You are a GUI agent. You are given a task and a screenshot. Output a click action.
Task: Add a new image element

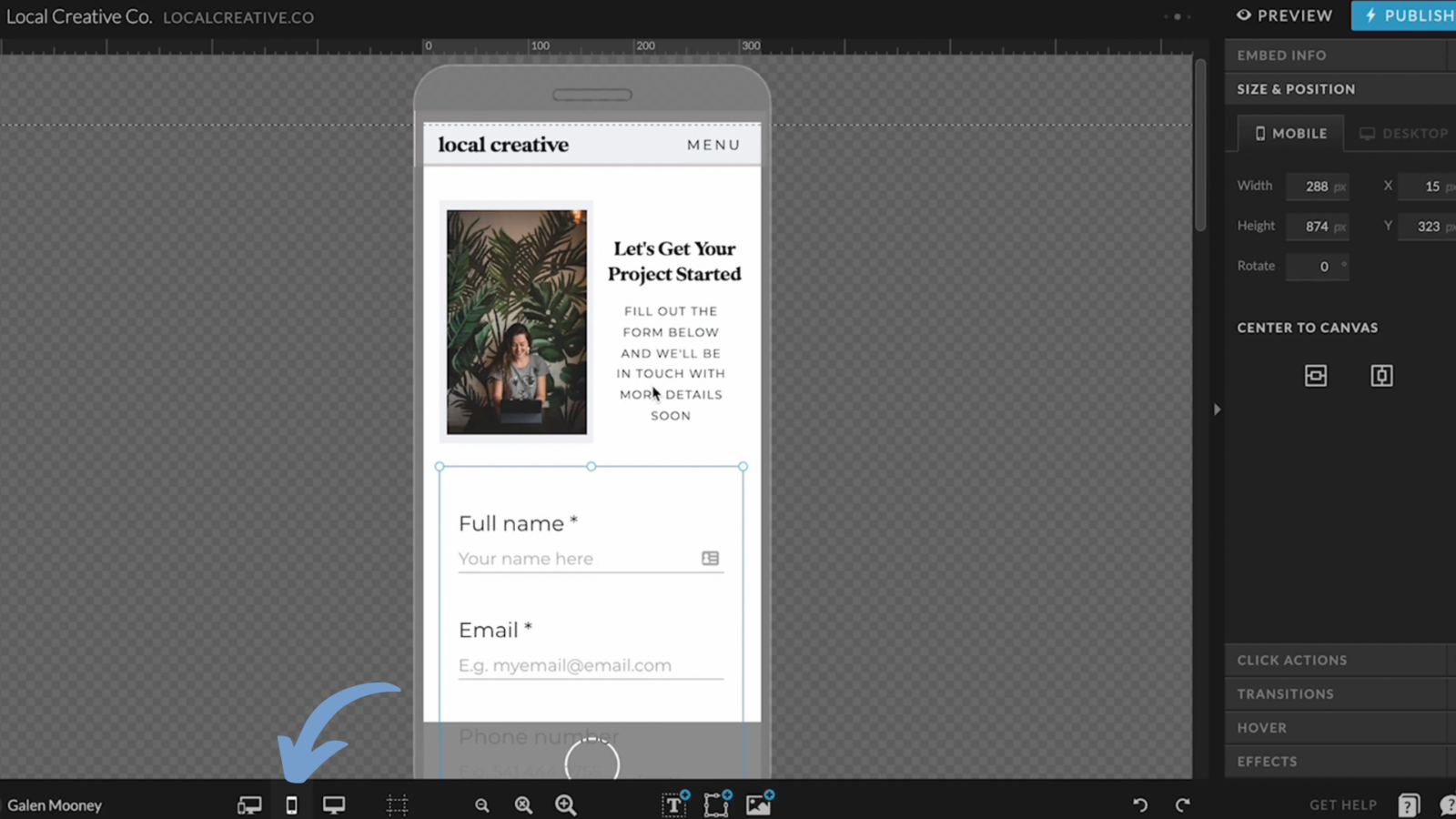(760, 804)
